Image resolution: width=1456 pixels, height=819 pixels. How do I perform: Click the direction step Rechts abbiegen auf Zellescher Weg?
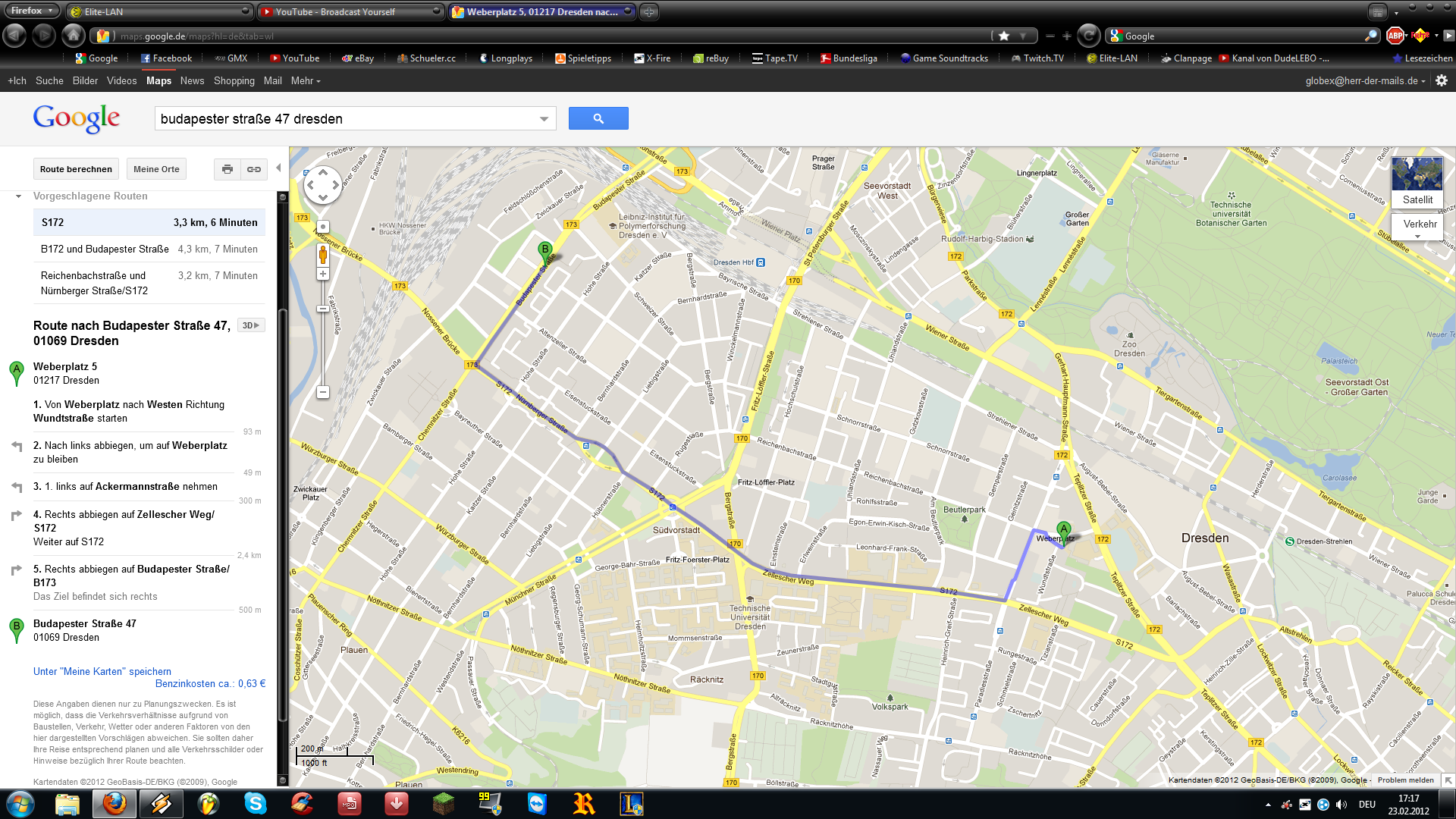(x=136, y=528)
